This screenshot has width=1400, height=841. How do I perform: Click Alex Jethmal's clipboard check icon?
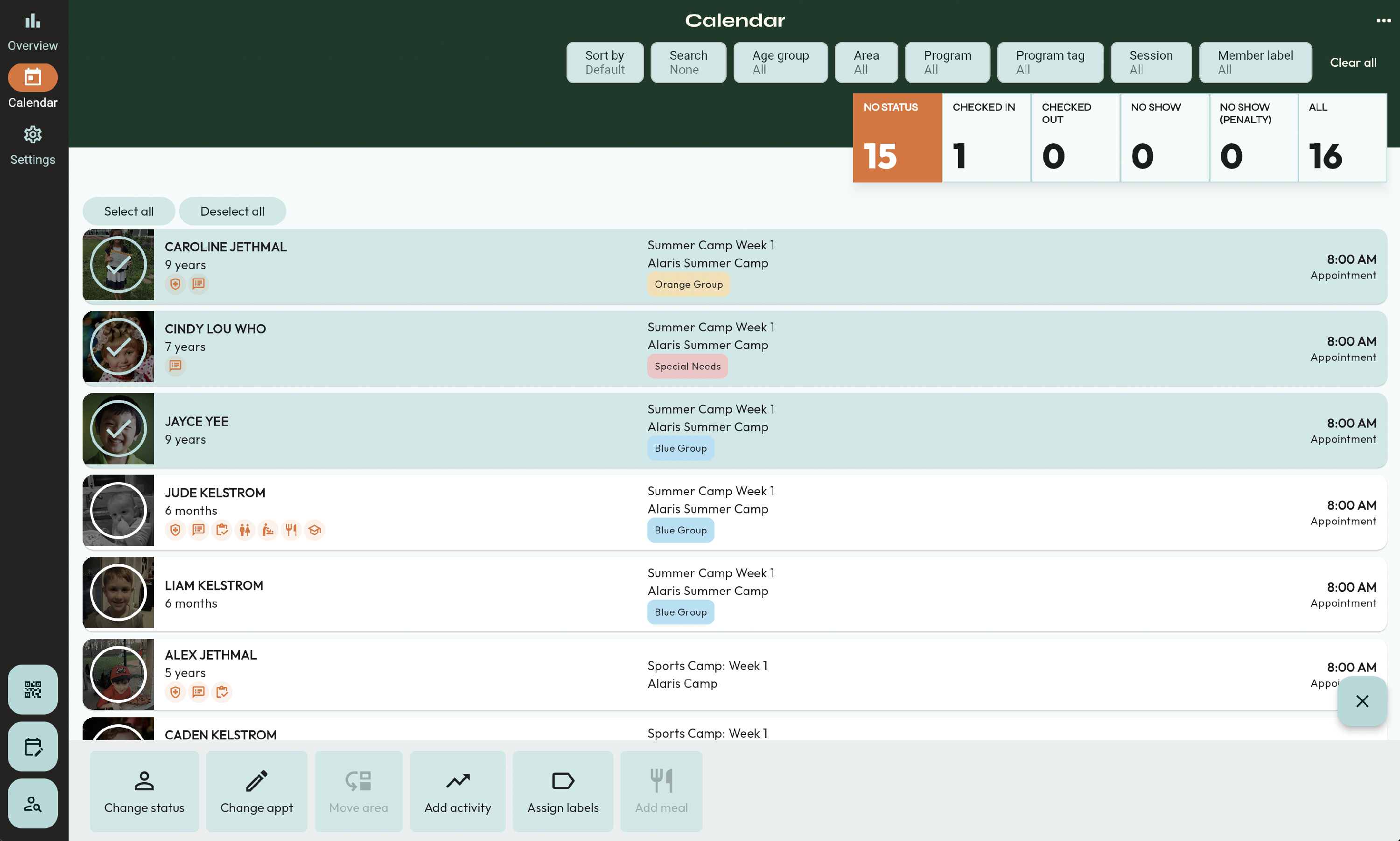click(222, 692)
